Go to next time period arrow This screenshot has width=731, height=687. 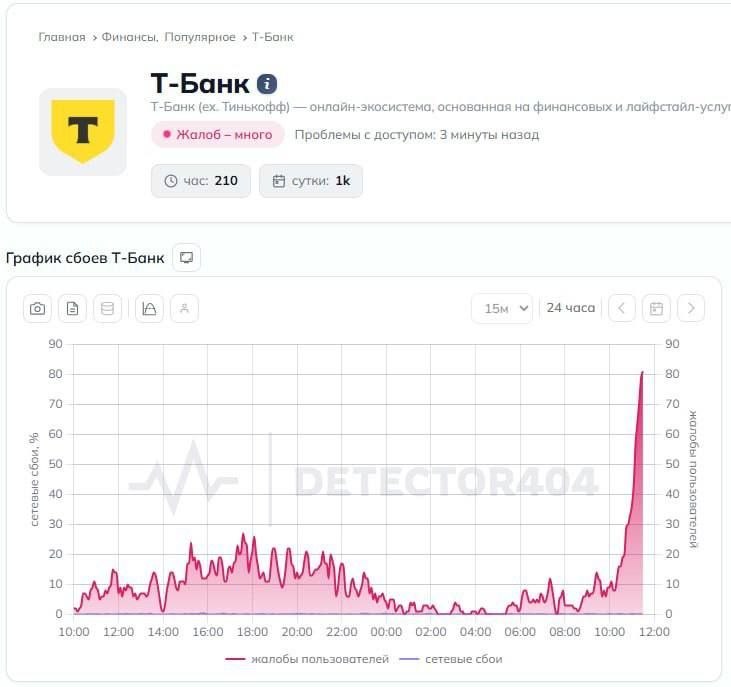pos(691,309)
